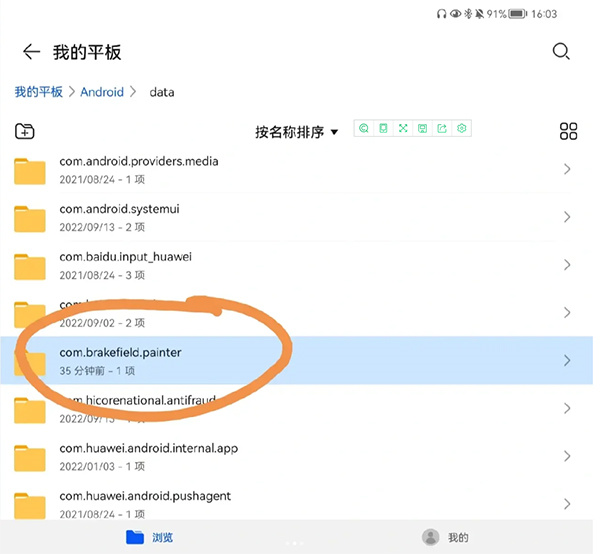This screenshot has height=554, width=600.
Task: Expand the com.huawei.android.pushagent chevron
Action: coord(567,504)
